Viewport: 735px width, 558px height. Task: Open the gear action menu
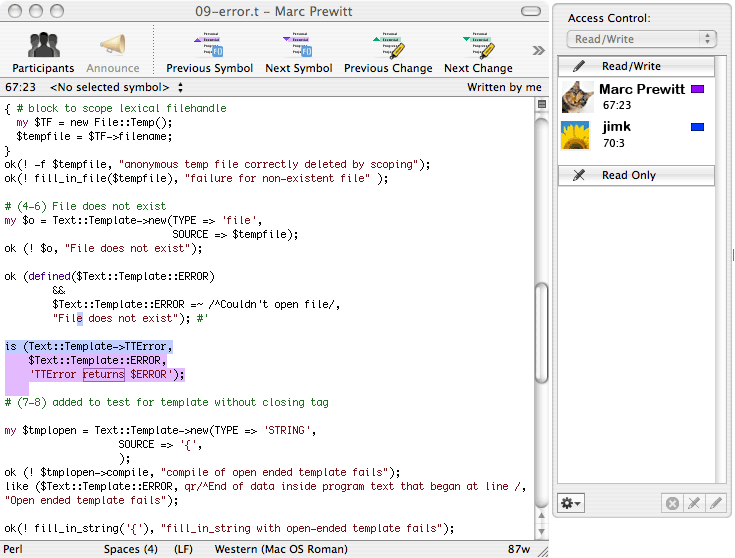[572, 503]
